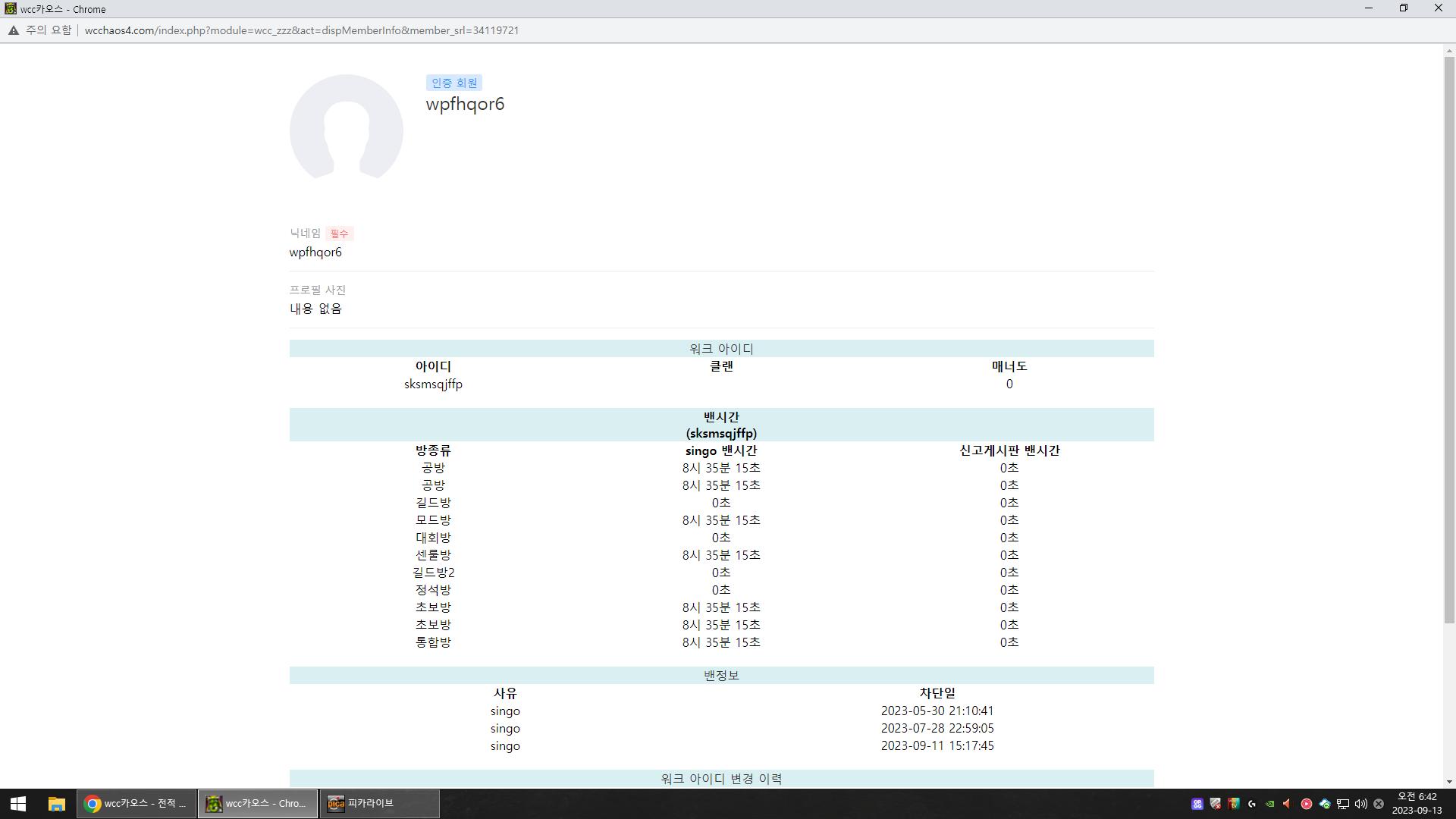1456x819 pixels.
Task: Click the wpfhqor6 profile heading
Action: (465, 104)
